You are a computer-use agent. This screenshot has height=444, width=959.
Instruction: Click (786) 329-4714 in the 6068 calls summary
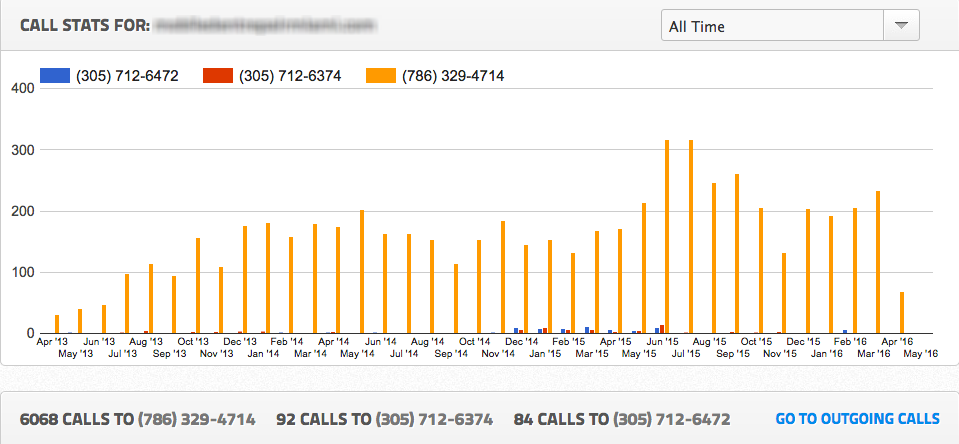[197, 419]
